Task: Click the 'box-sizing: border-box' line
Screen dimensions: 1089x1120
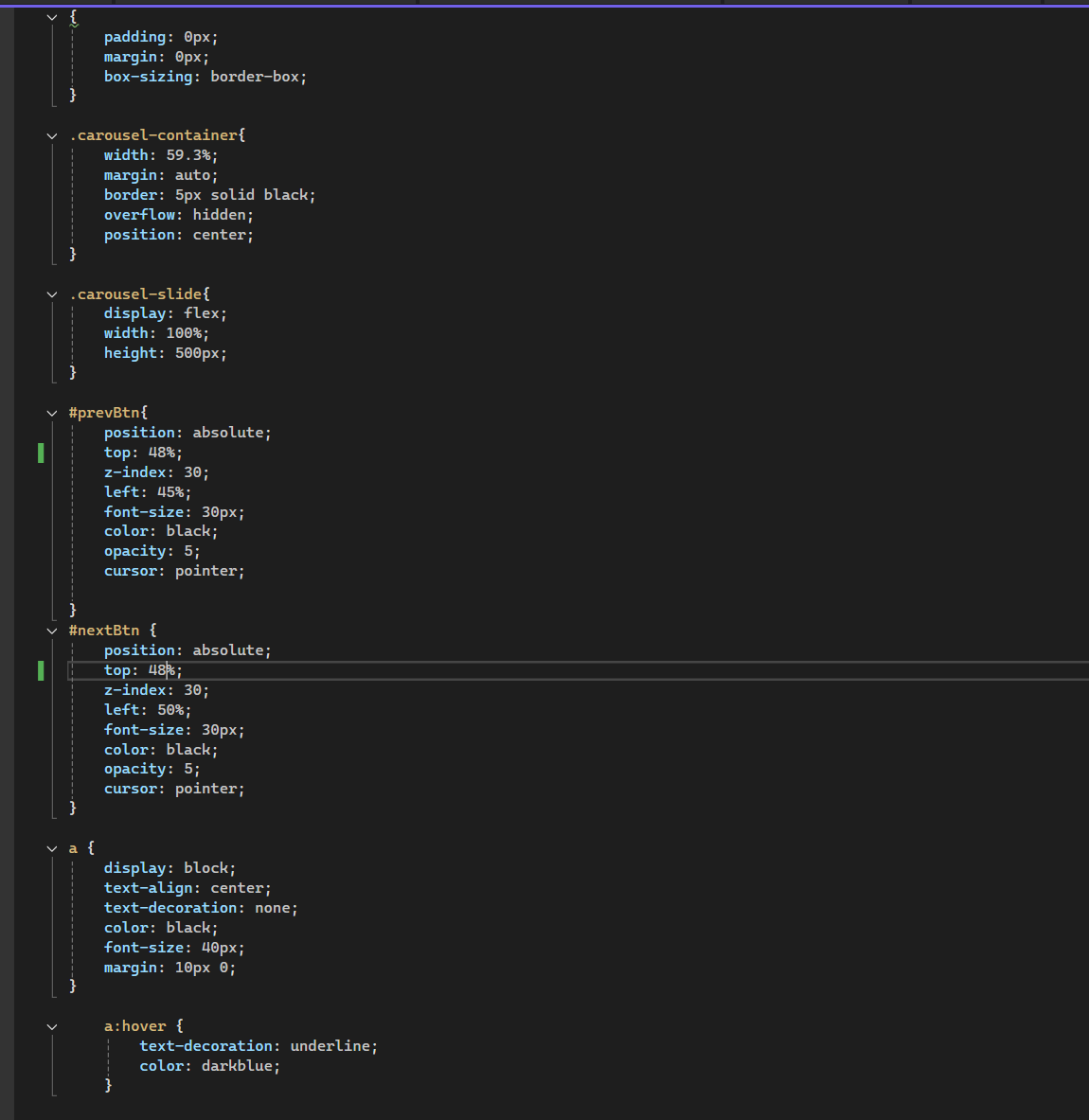Action: 205,77
